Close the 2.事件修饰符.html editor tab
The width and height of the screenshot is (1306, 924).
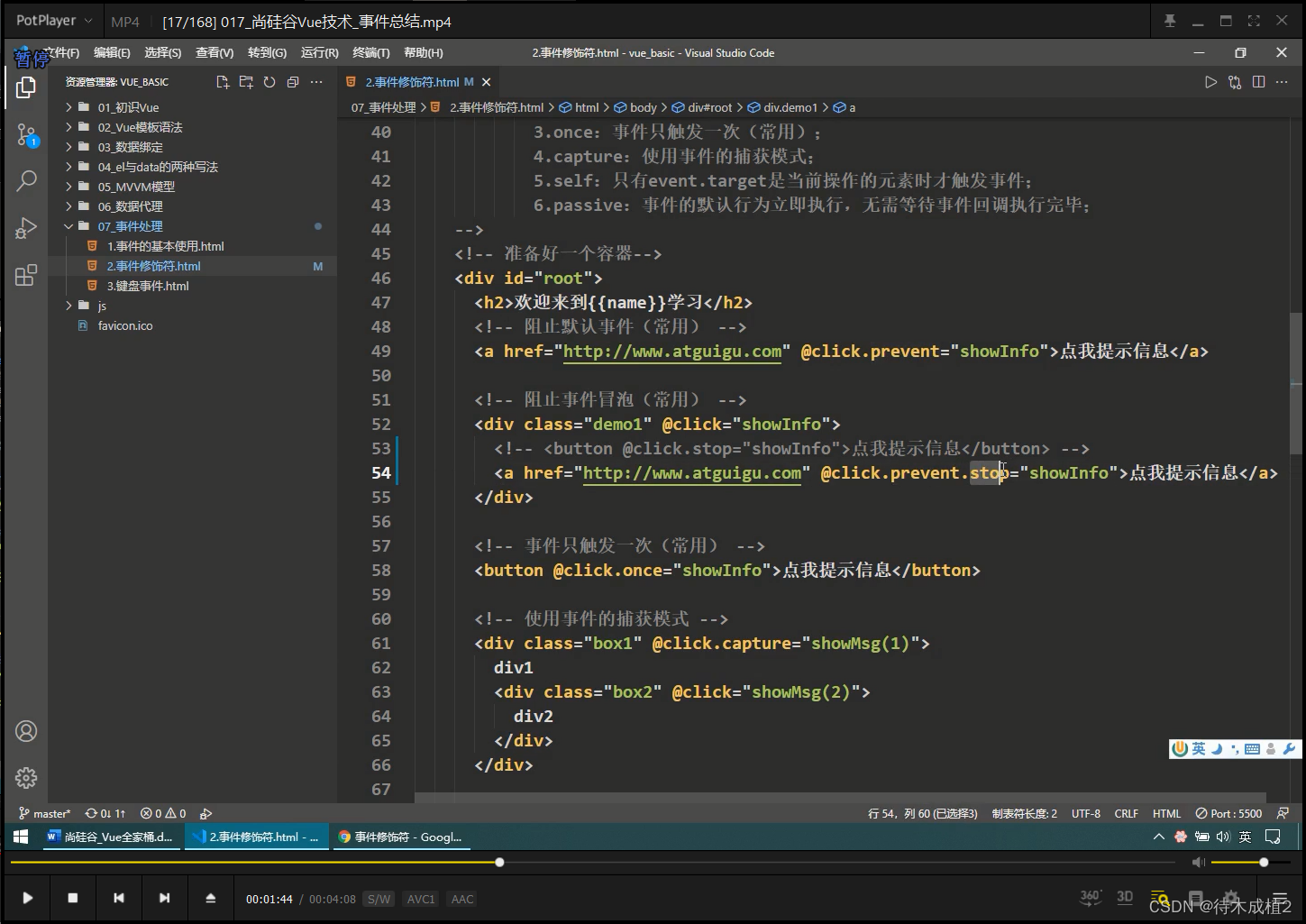[x=487, y=82]
